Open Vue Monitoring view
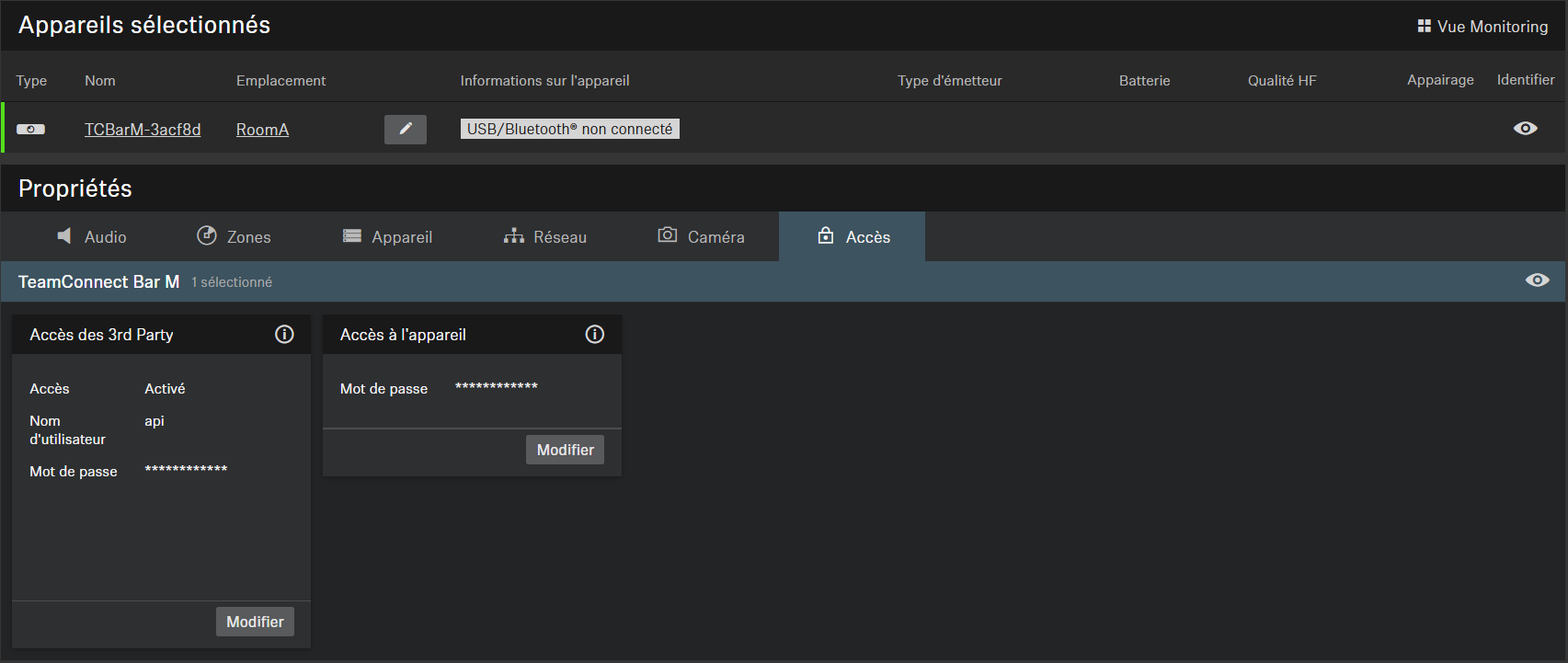 pyautogui.click(x=1482, y=27)
